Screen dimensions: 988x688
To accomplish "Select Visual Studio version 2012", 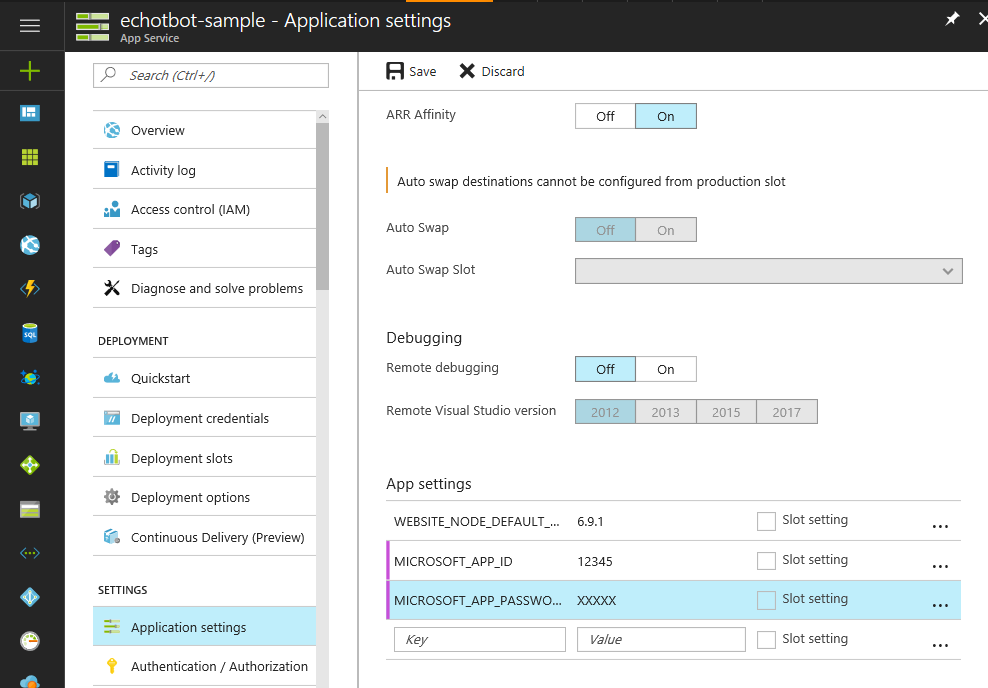I will (605, 412).
